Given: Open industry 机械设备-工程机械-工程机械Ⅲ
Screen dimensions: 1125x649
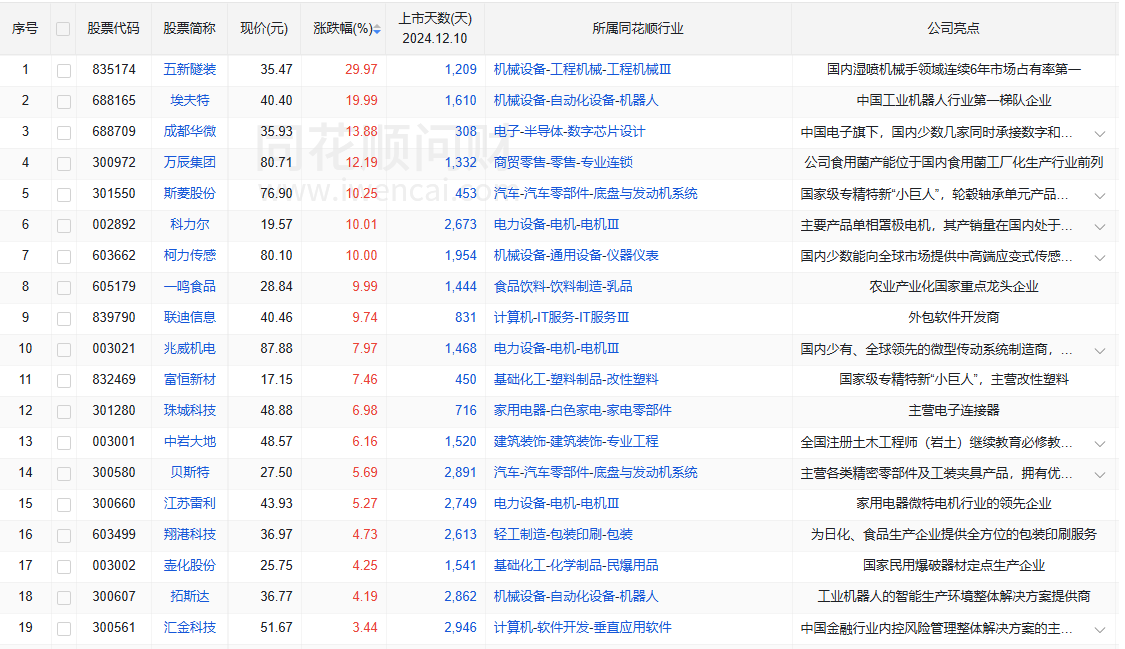Looking at the screenshot, I should 582,70.
